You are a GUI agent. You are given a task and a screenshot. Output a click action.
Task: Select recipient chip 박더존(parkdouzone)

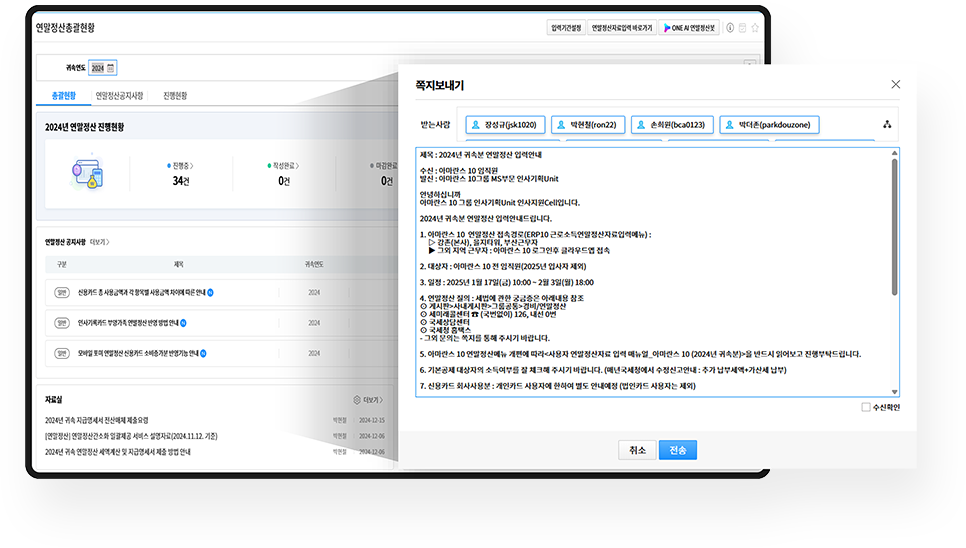click(x=769, y=124)
